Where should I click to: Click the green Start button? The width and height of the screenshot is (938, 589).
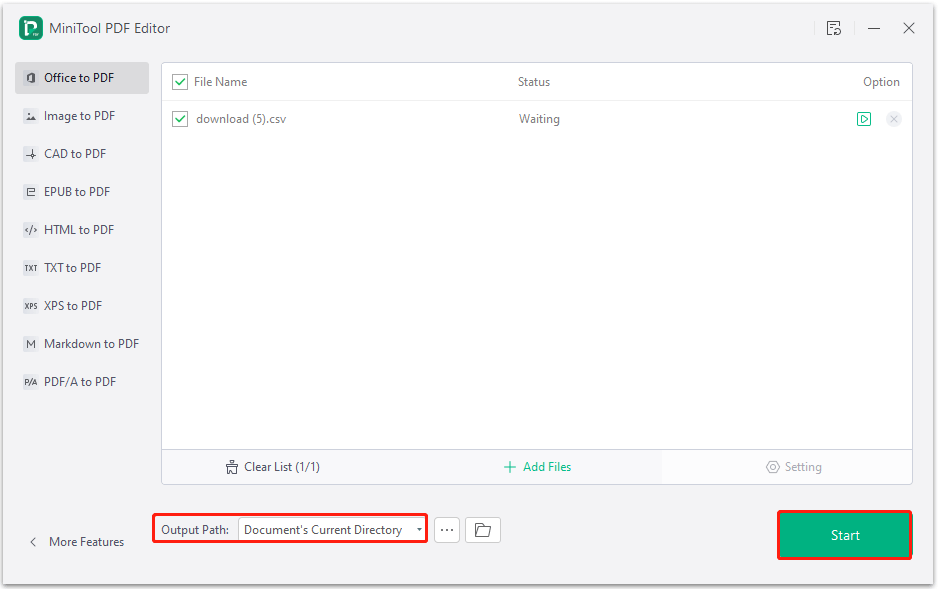tap(845, 535)
